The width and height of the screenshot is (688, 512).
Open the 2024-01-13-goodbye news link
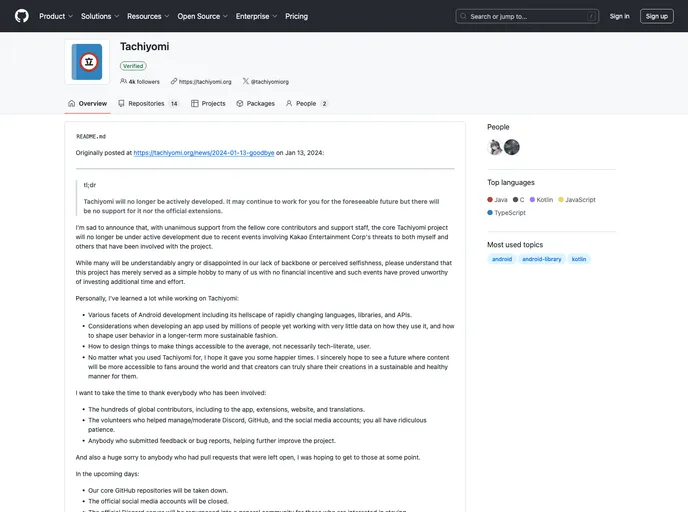pyautogui.click(x=204, y=153)
